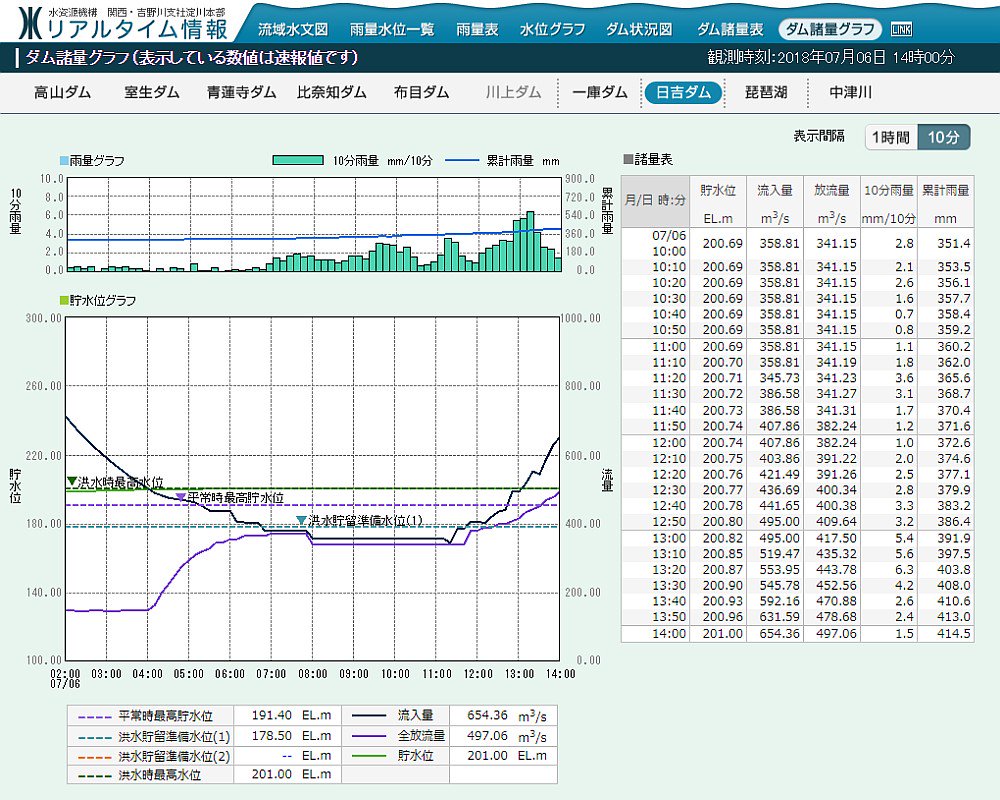Click the 観測時刻 timestamp in header
The width and height of the screenshot is (1000, 800).
pos(830,57)
